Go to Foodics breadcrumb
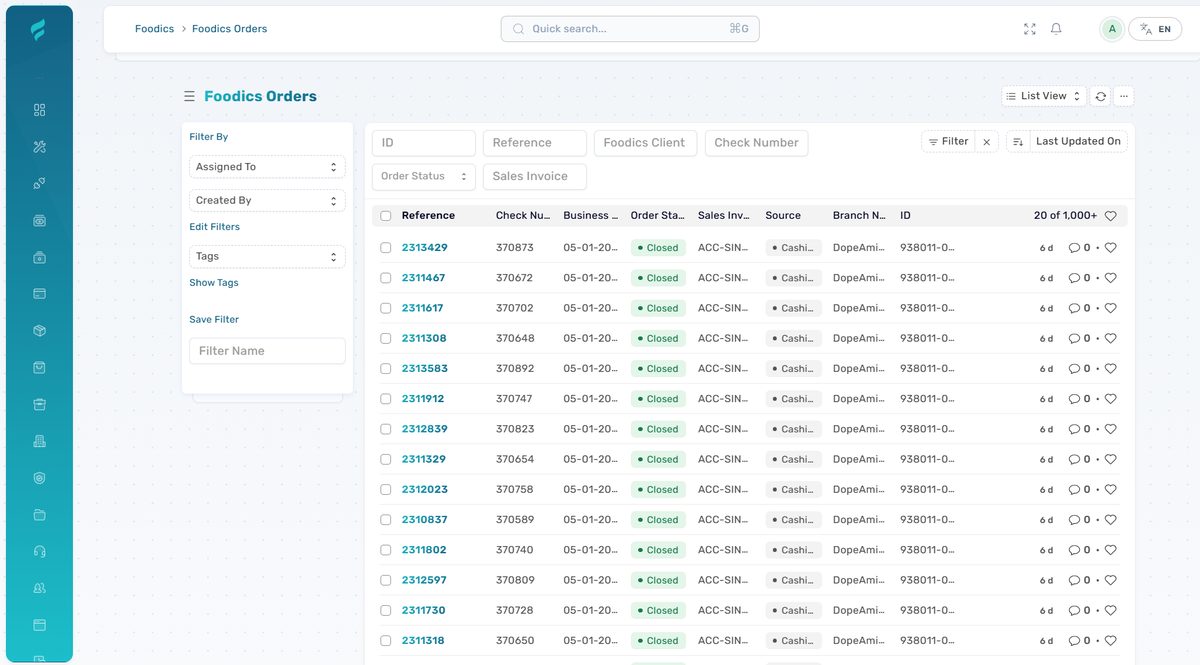The height and width of the screenshot is (665, 1200). [154, 29]
